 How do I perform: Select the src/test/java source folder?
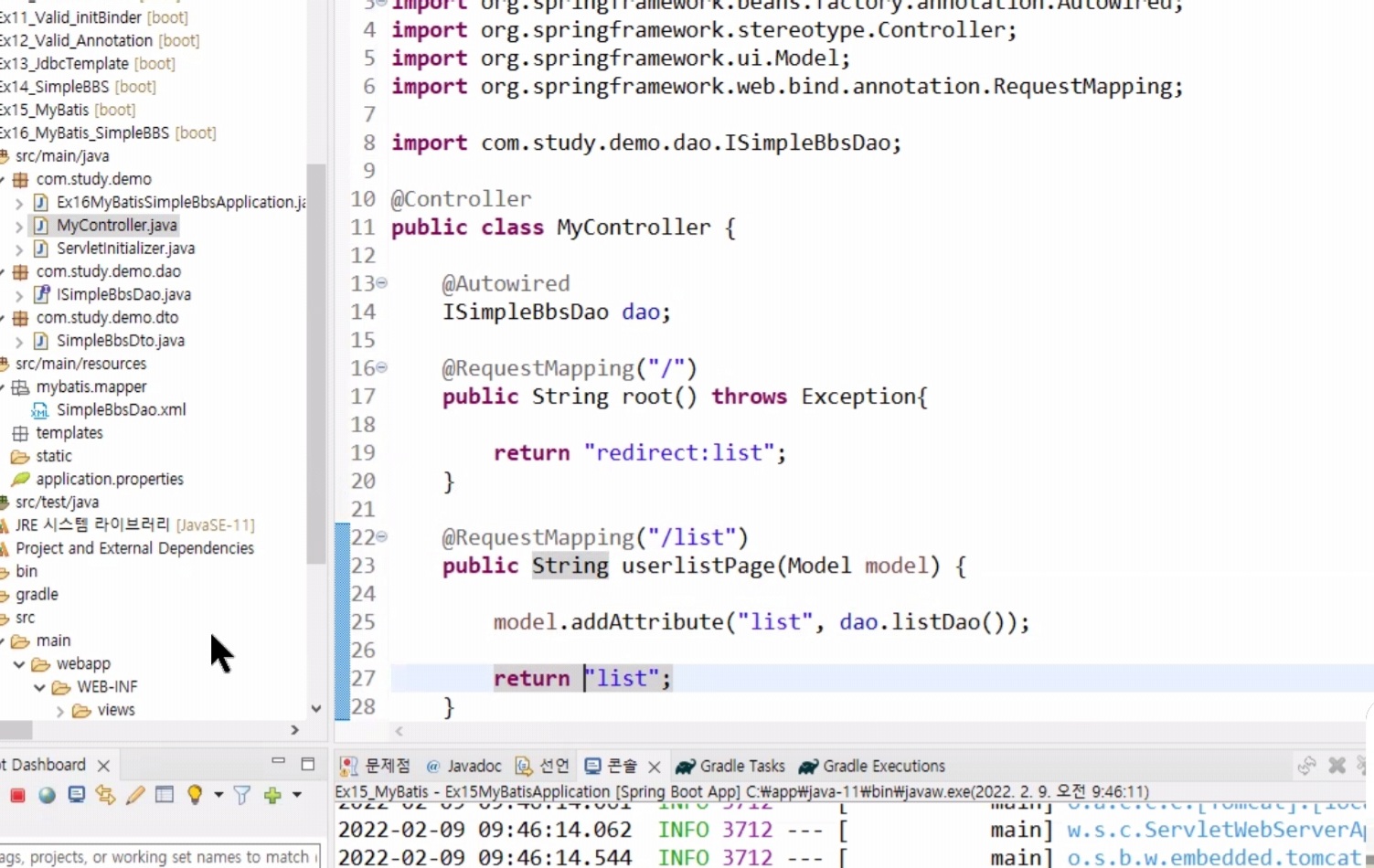57,502
